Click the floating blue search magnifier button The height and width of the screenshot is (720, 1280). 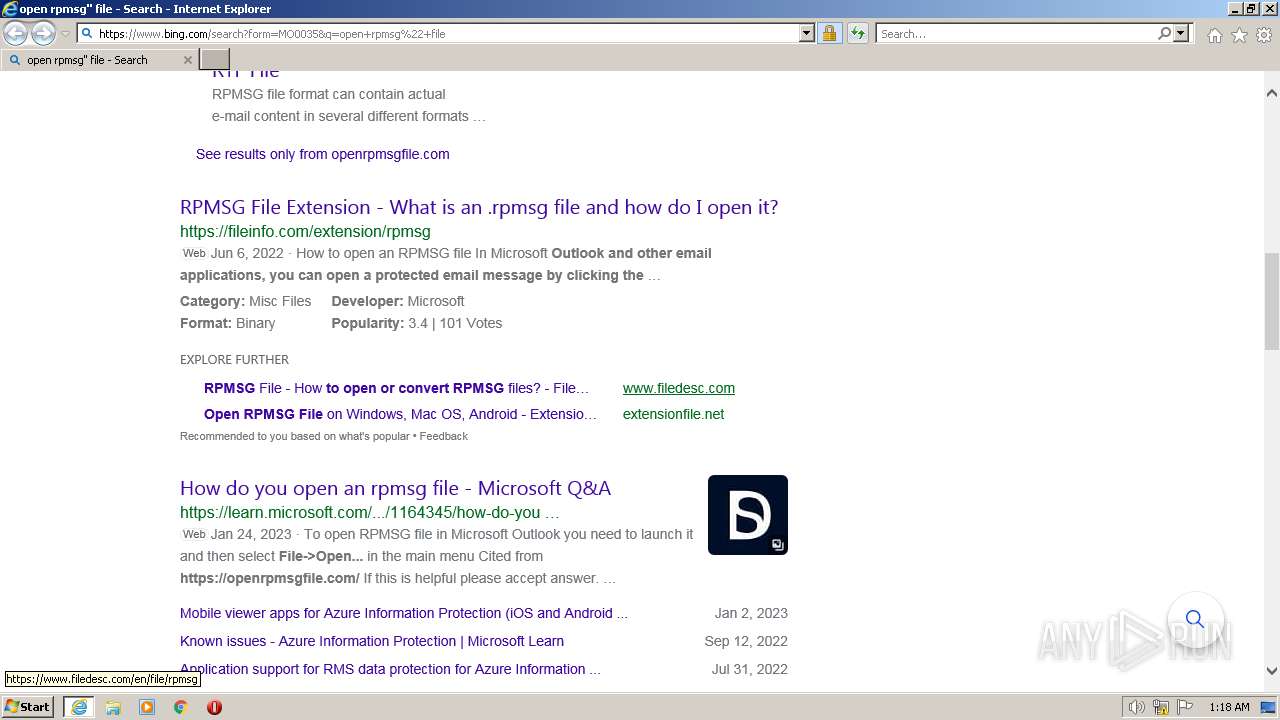1195,619
